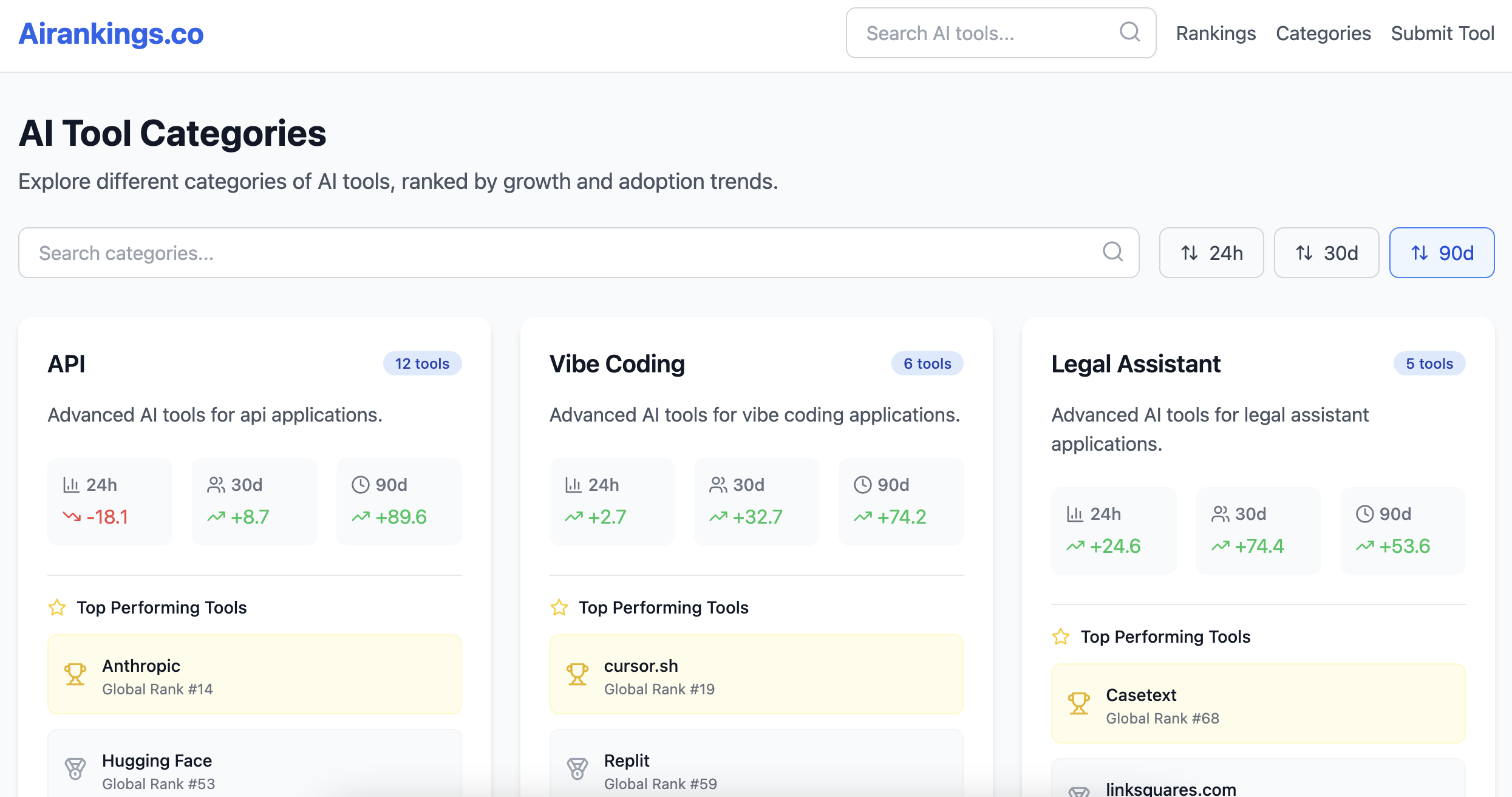Click the trophy icon beside cursor.sh
This screenshot has width=1512, height=797.
click(x=577, y=674)
